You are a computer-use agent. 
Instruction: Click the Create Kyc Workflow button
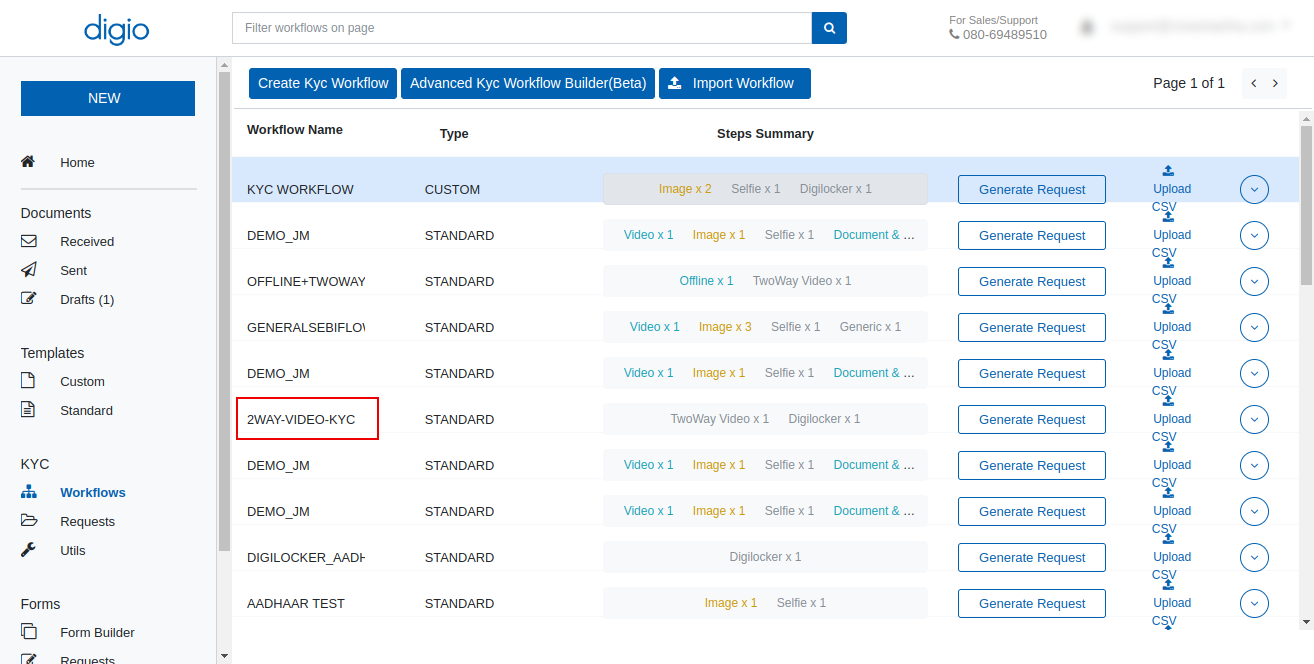(x=322, y=83)
